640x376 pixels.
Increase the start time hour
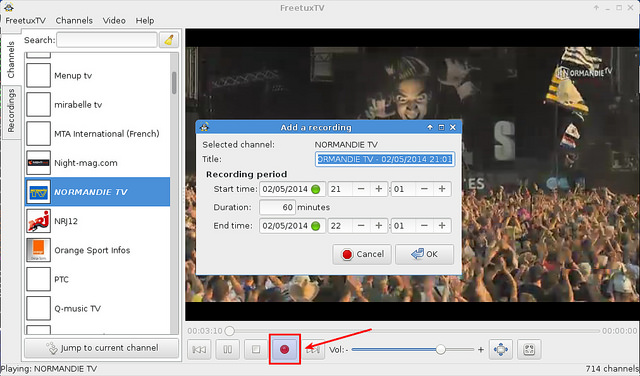379,189
